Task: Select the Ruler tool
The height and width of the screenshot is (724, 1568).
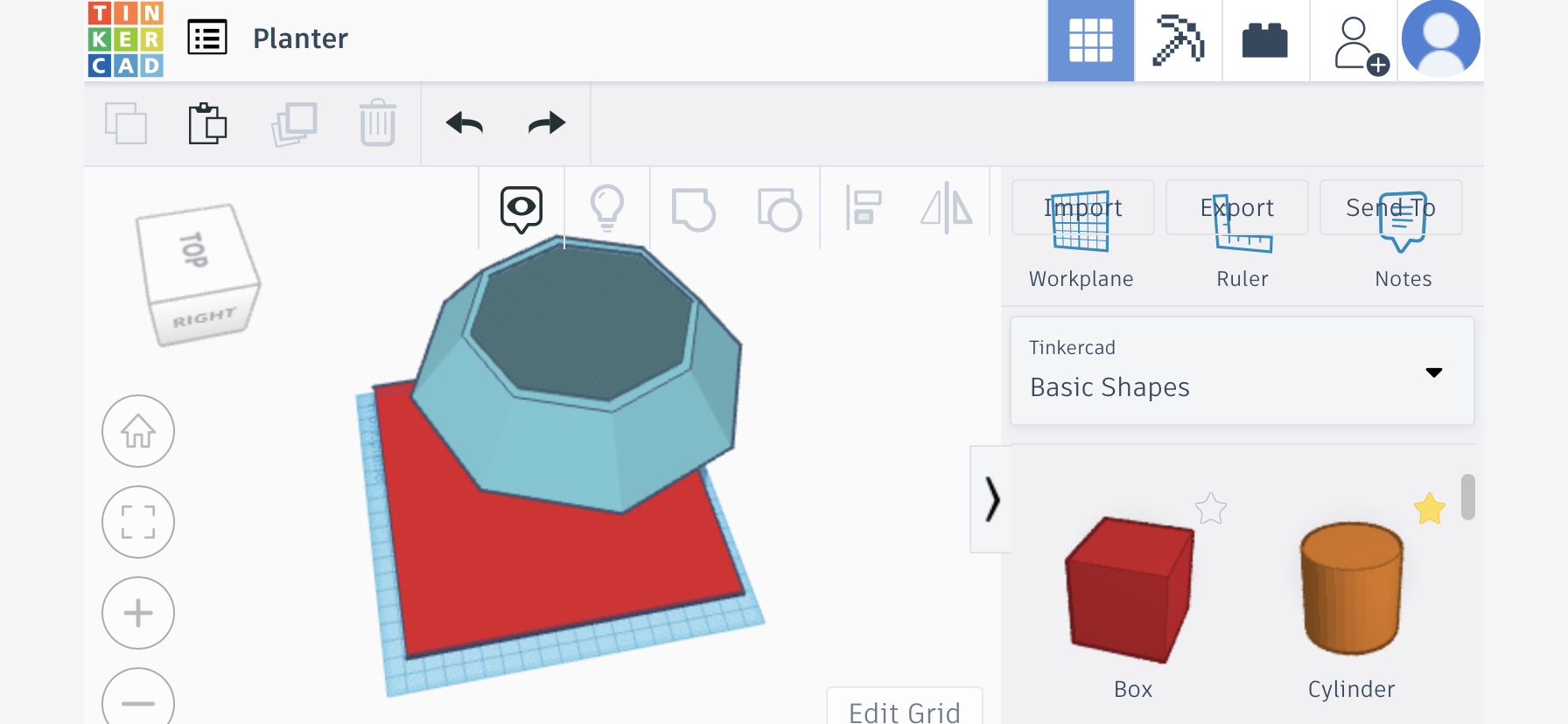Action: pos(1242,241)
